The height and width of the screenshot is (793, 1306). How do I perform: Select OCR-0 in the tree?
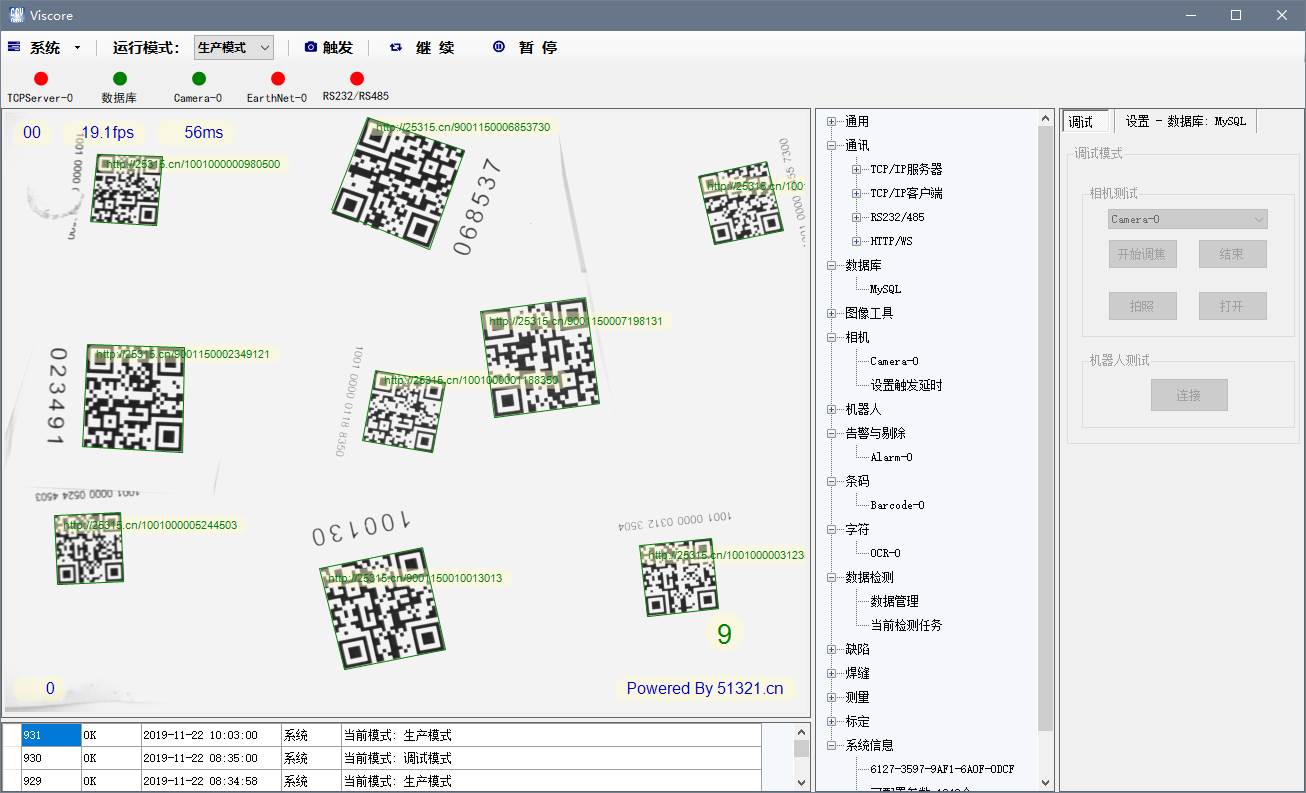click(x=885, y=553)
